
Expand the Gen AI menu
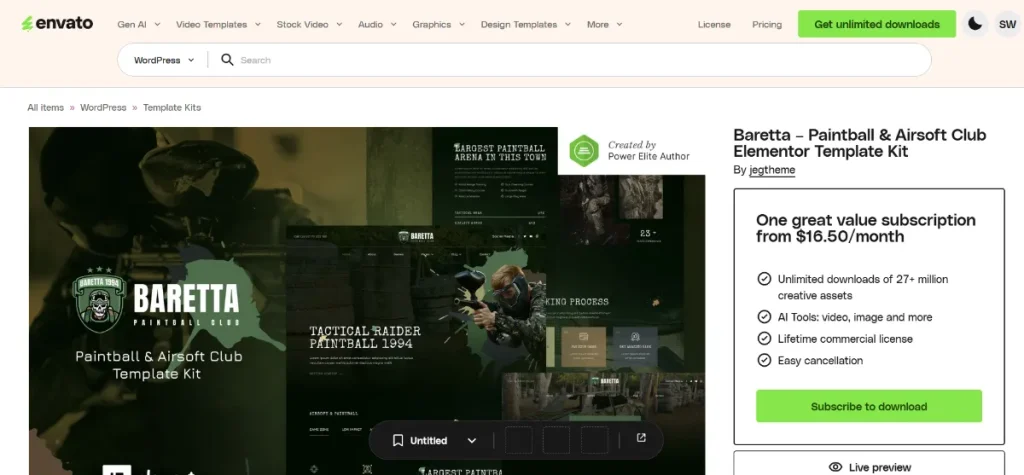(137, 24)
